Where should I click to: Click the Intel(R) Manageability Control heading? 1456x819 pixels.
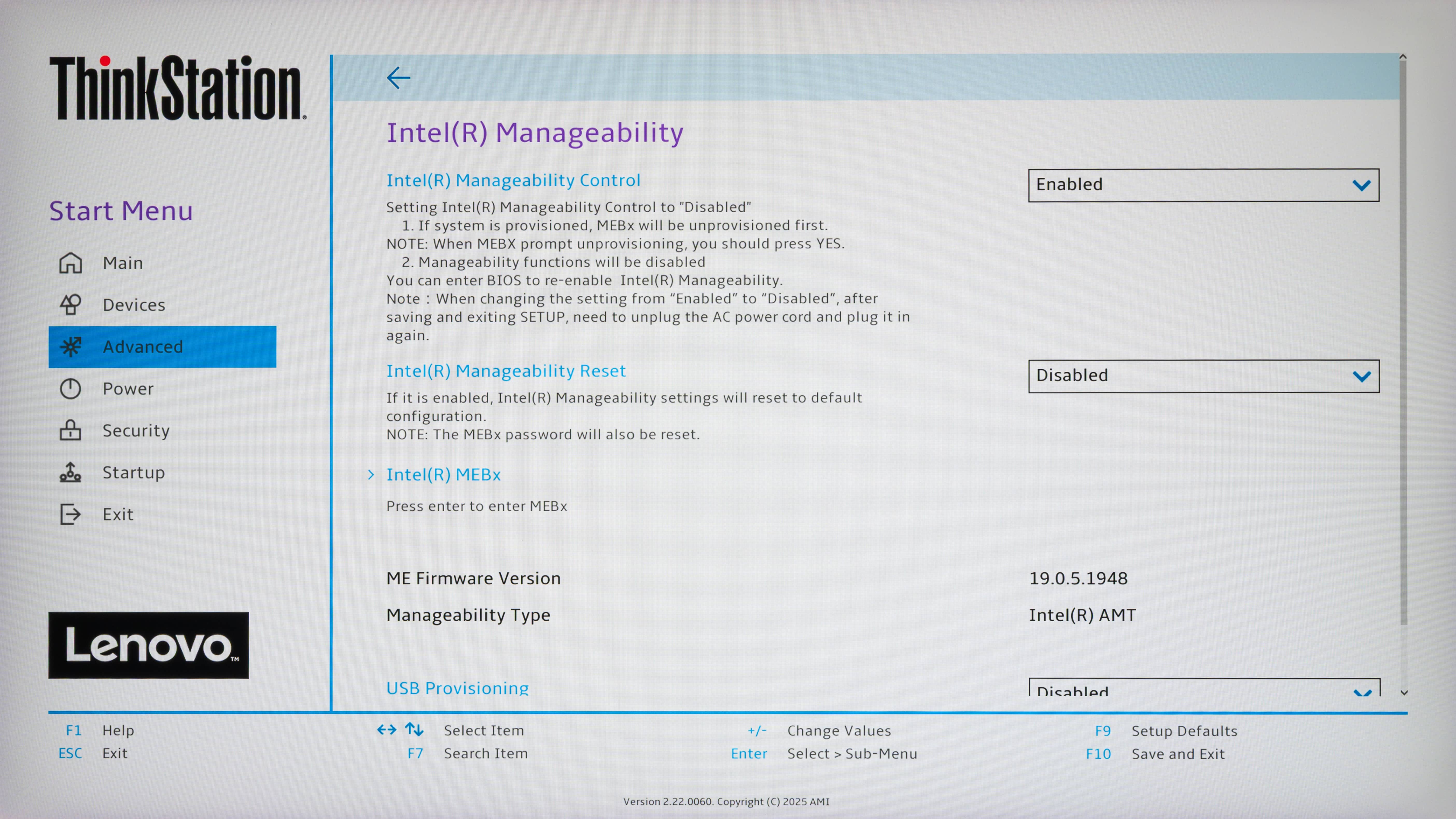pos(513,180)
